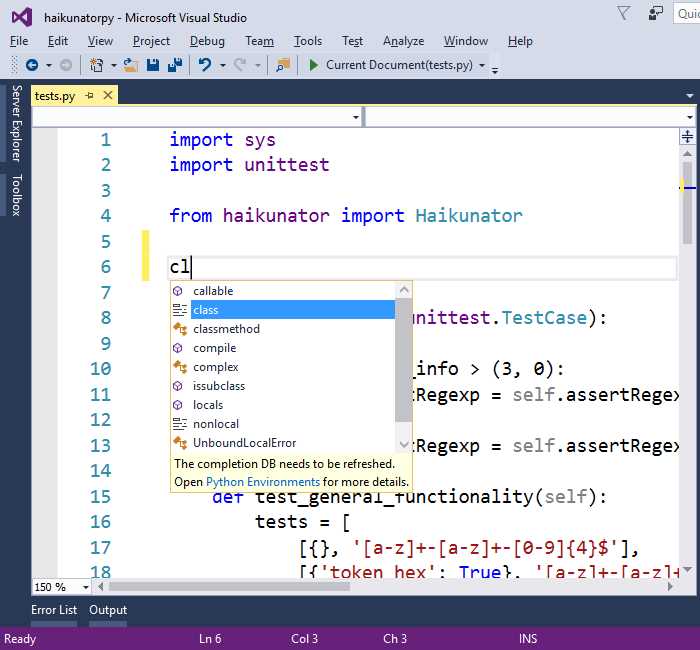The image size is (700, 650).
Task: Select classmethod in the completion list
Action: point(283,329)
